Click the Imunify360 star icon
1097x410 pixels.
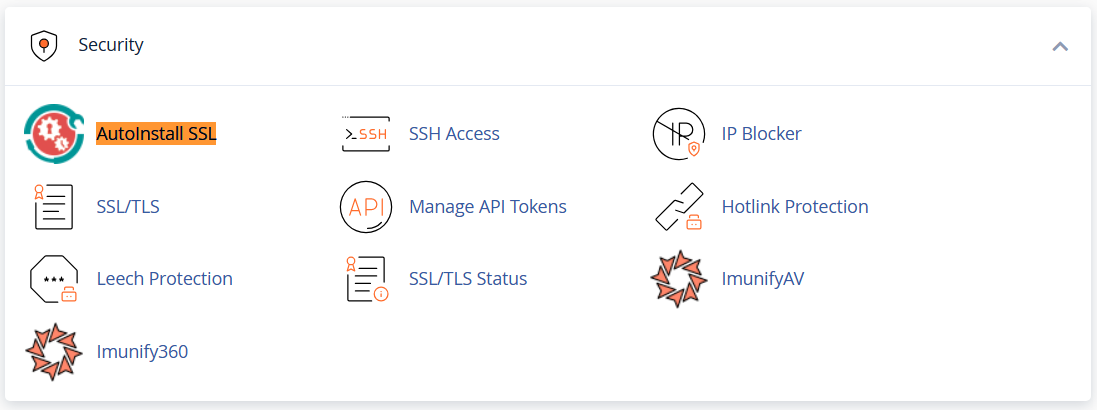[54, 352]
